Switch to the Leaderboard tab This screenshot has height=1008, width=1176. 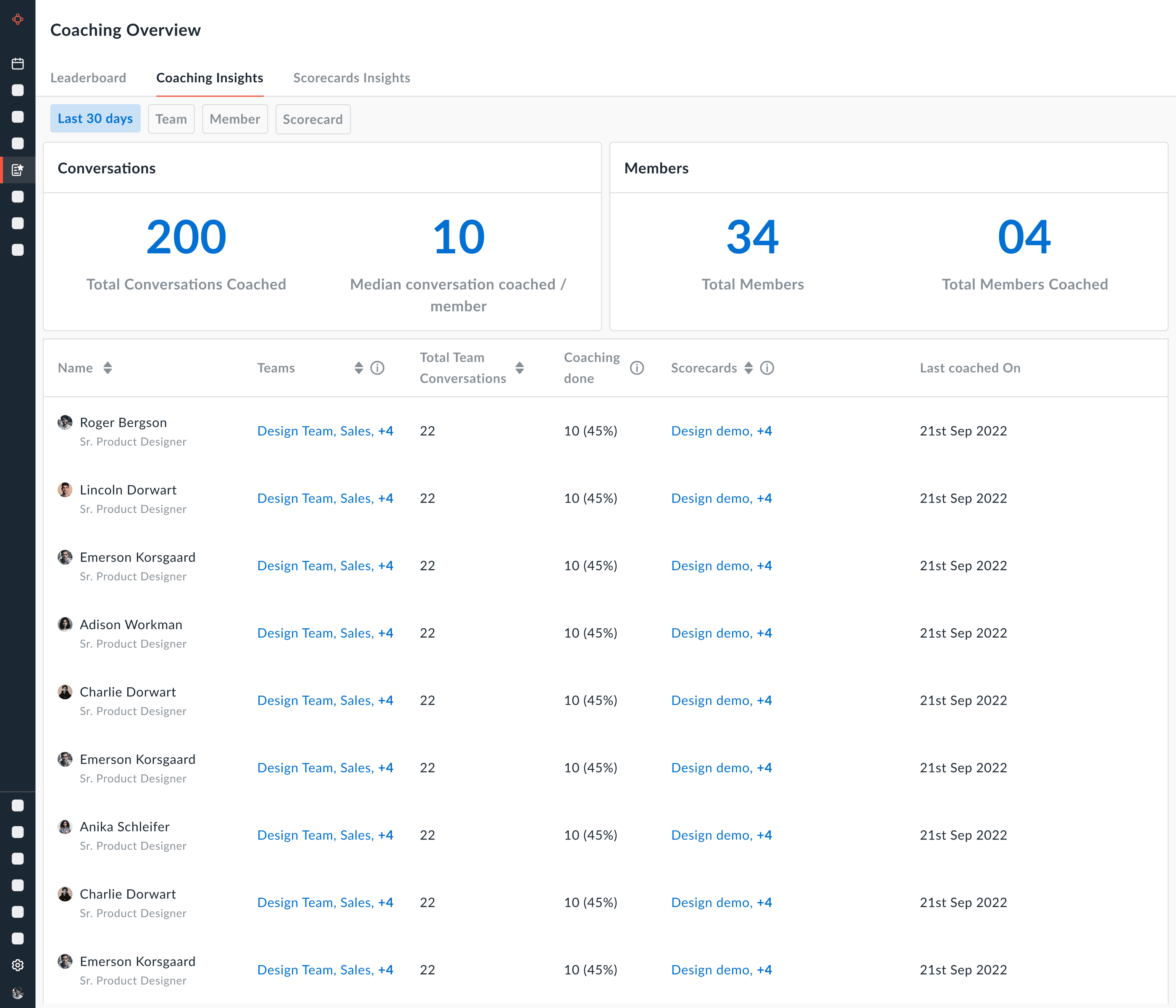(88, 78)
